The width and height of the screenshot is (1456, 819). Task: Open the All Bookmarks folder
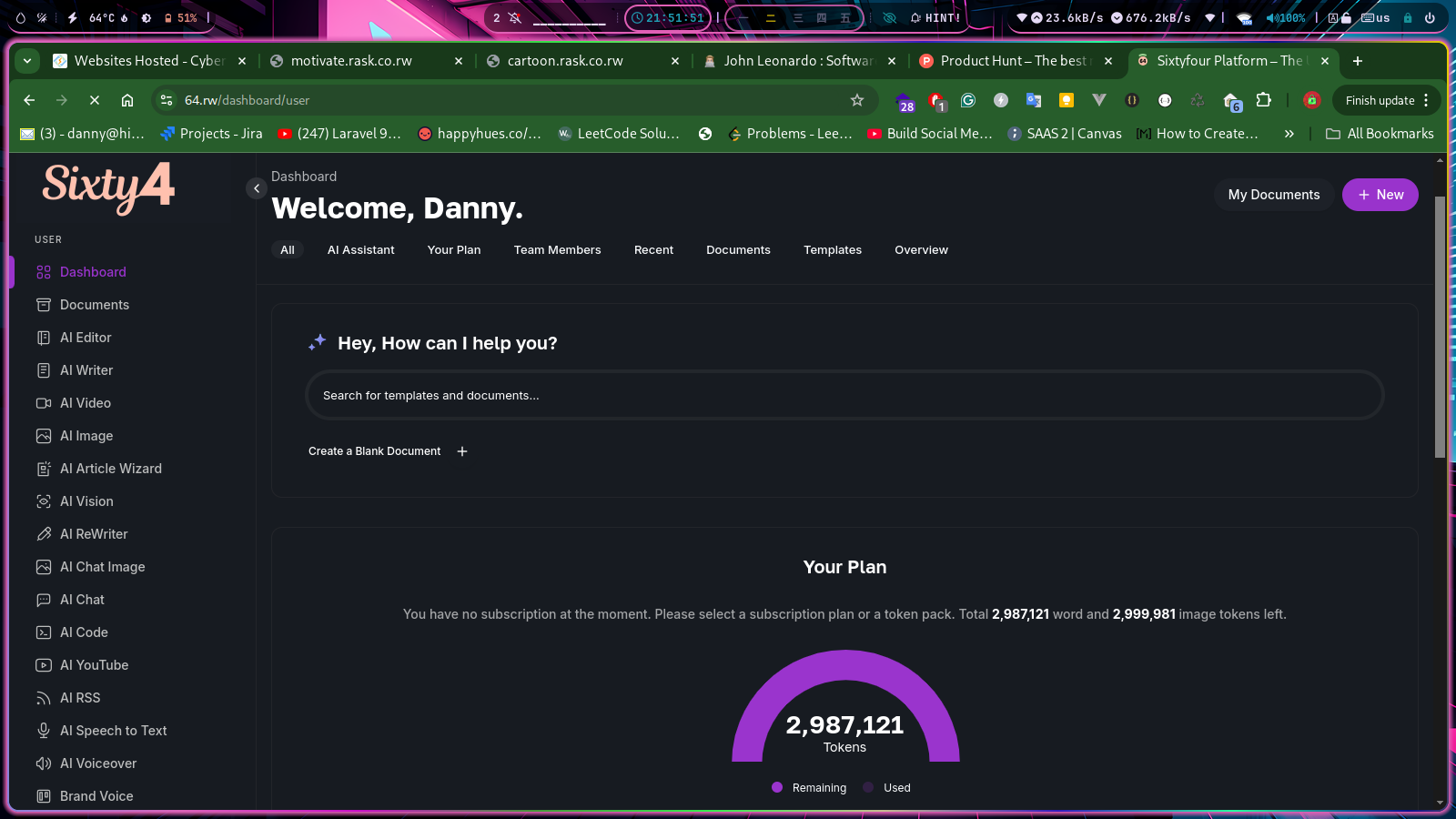[1380, 134]
